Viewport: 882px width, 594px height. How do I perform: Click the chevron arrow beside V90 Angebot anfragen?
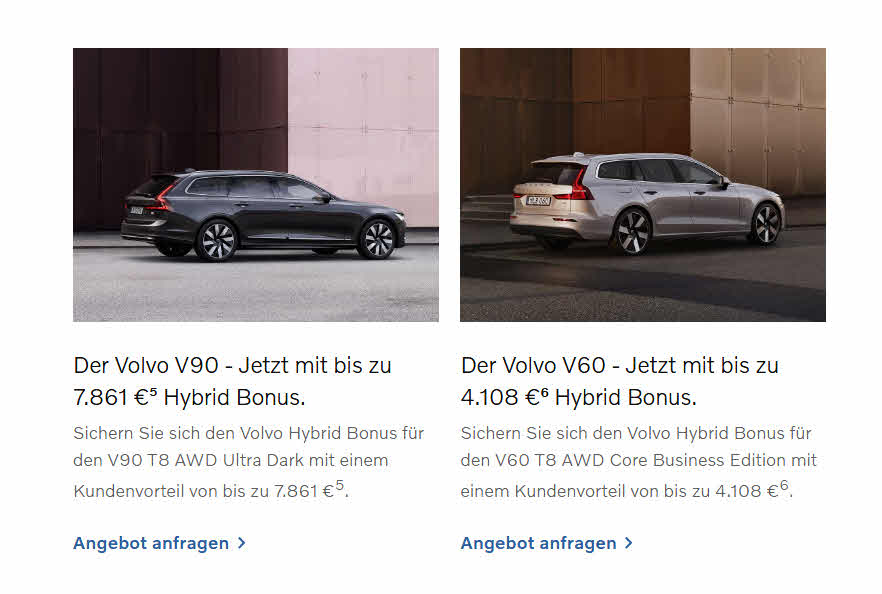241,543
